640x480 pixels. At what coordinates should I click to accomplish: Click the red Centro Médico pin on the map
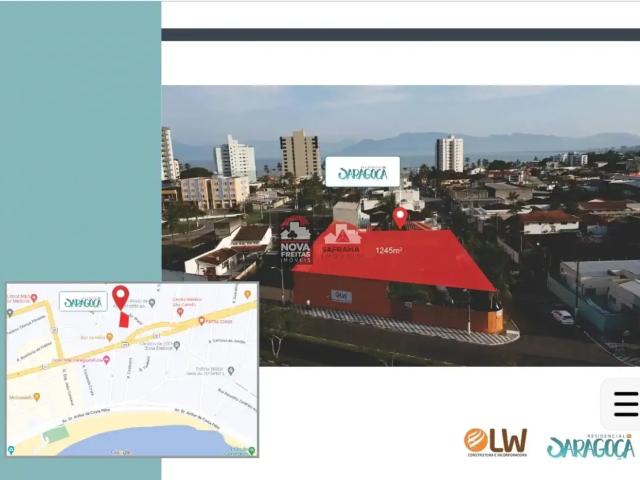coord(180,312)
